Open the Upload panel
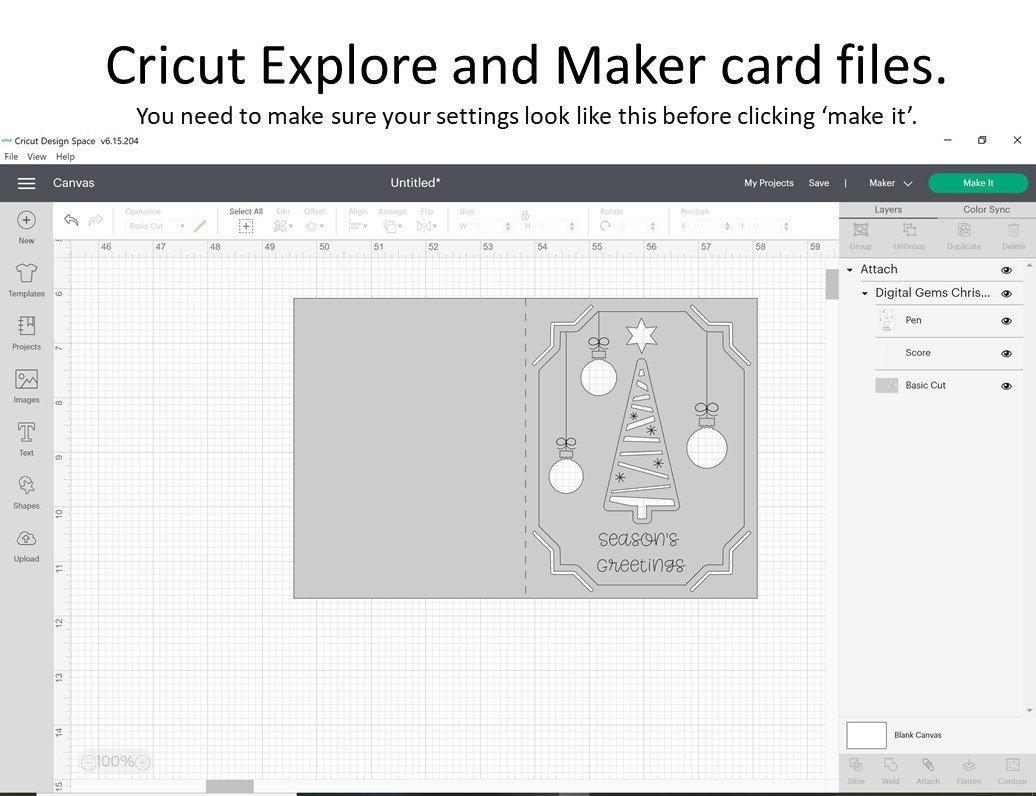Screen dimensions: 1036x796 point(26,546)
